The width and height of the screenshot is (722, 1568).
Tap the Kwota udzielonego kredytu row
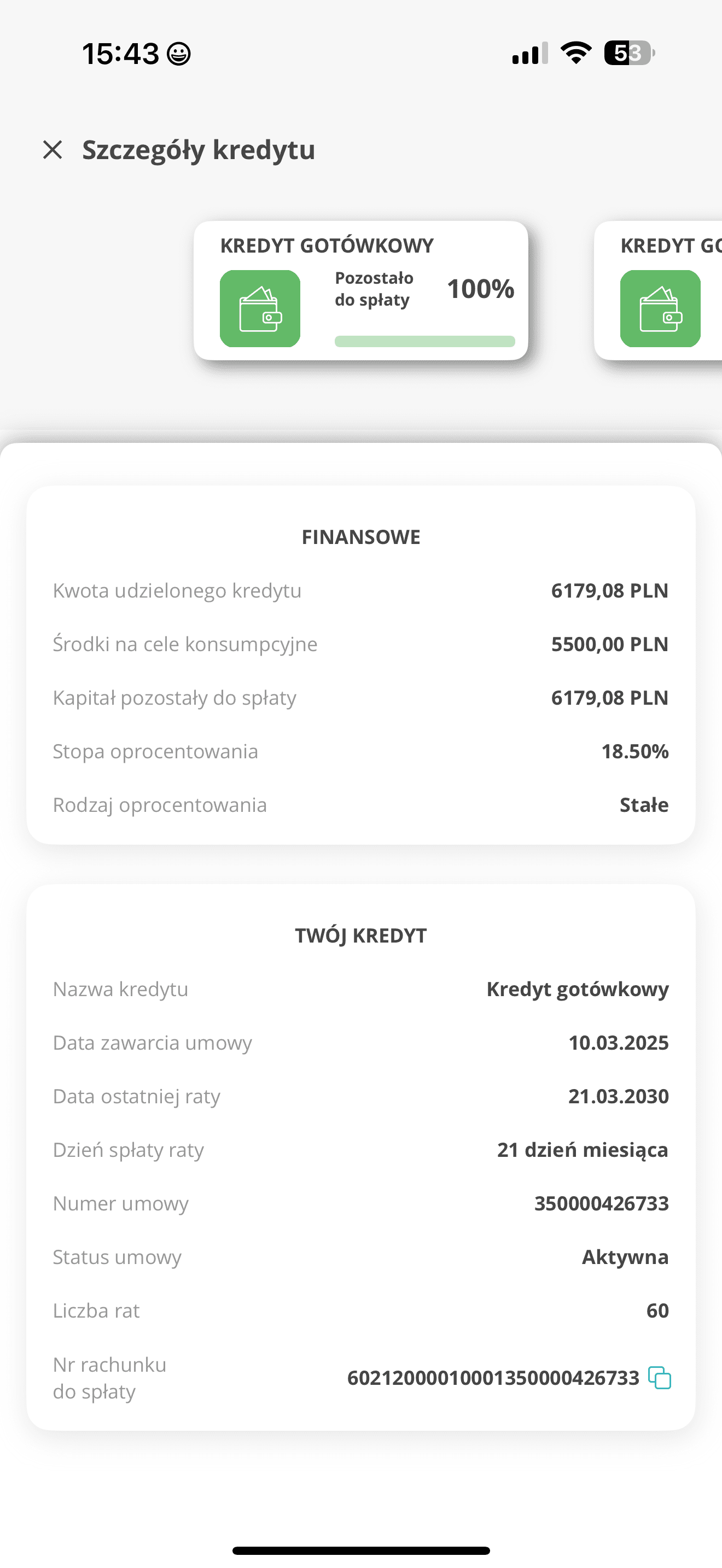(x=361, y=590)
